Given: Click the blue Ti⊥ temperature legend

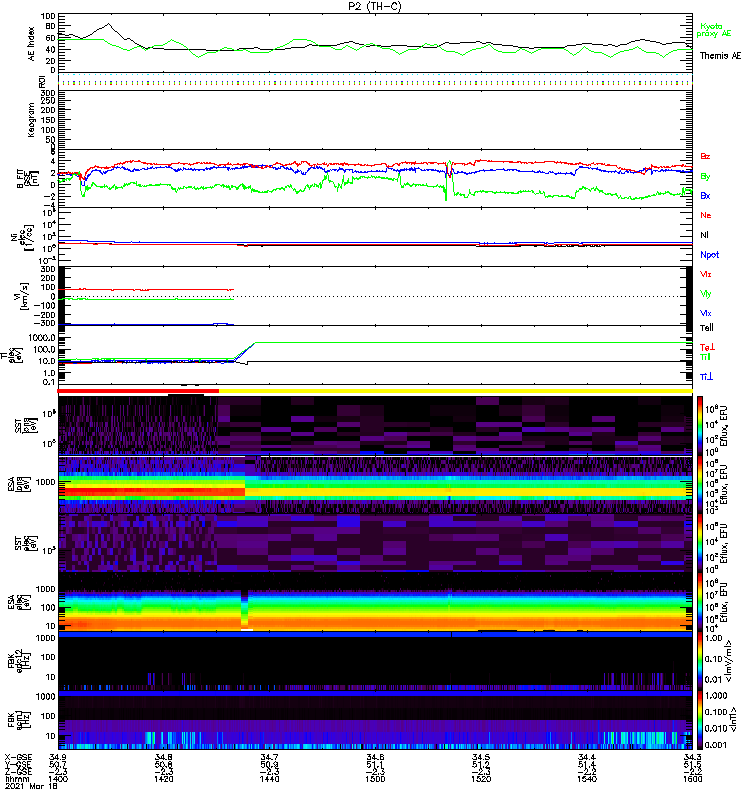Looking at the screenshot, I should coord(706,376).
